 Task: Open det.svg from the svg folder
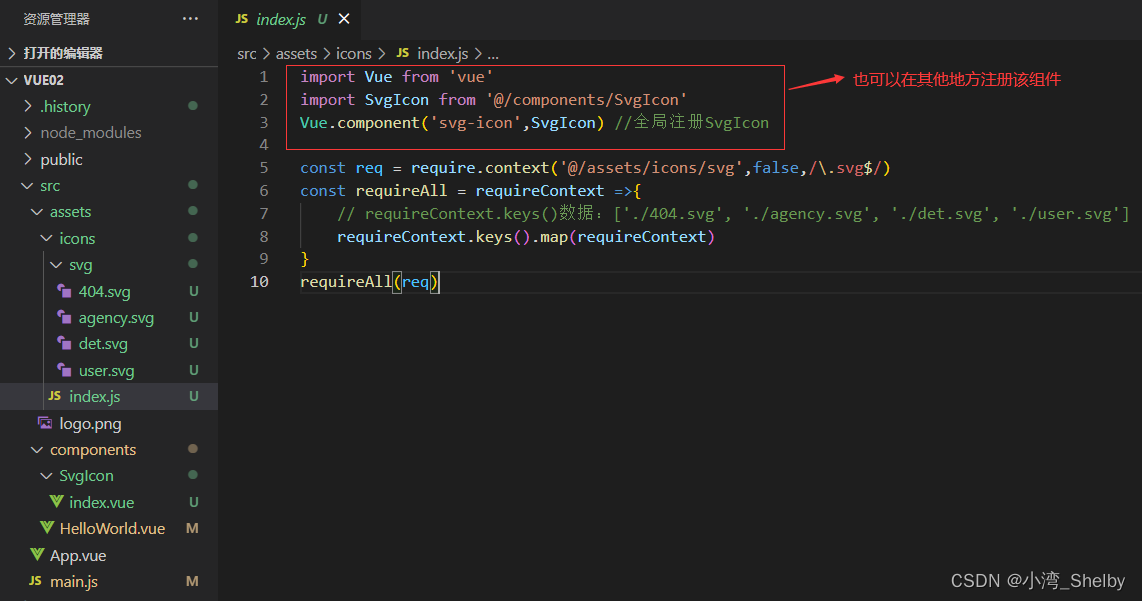click(103, 344)
